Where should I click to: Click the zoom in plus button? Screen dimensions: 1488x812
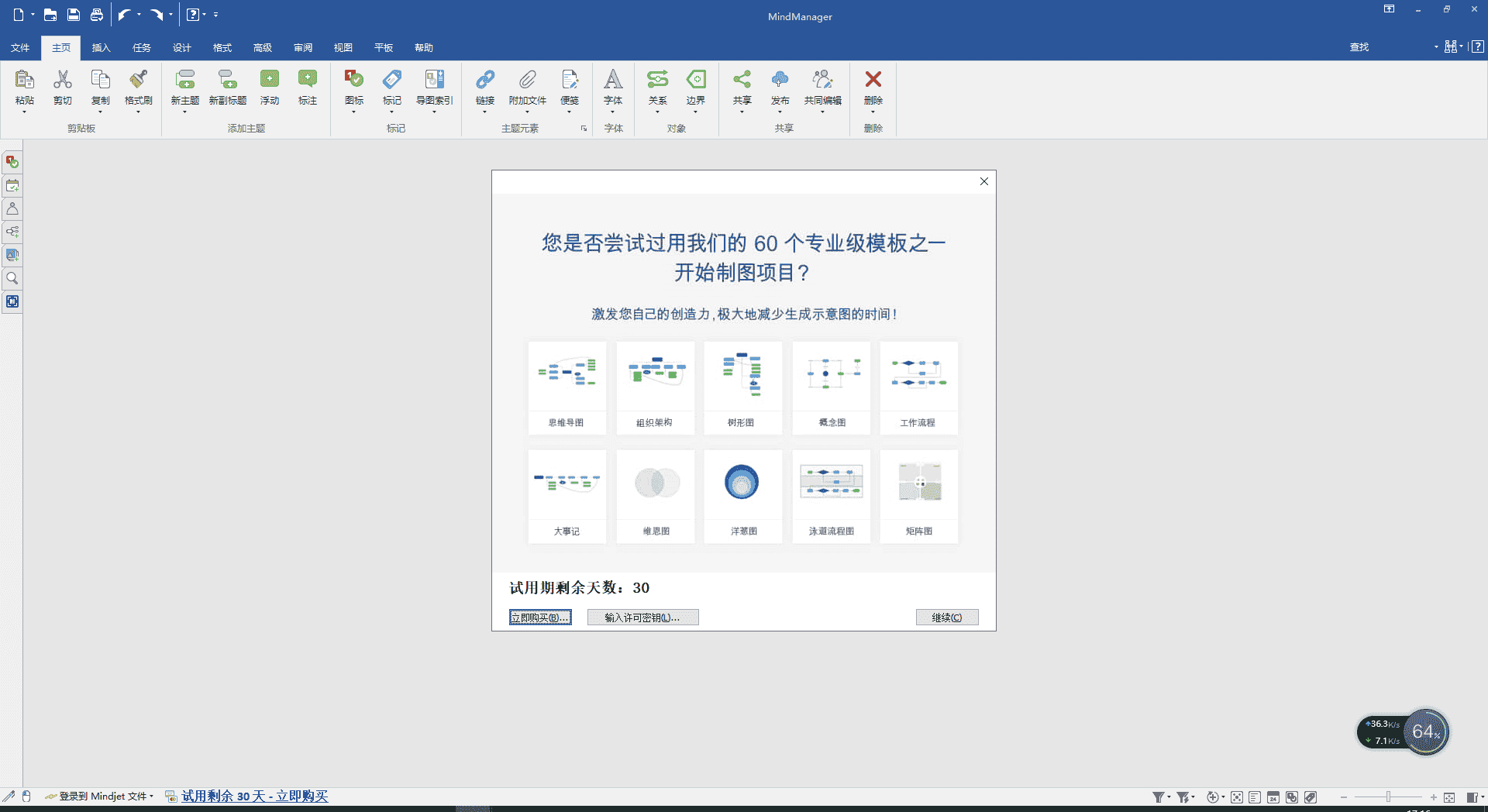[1433, 797]
